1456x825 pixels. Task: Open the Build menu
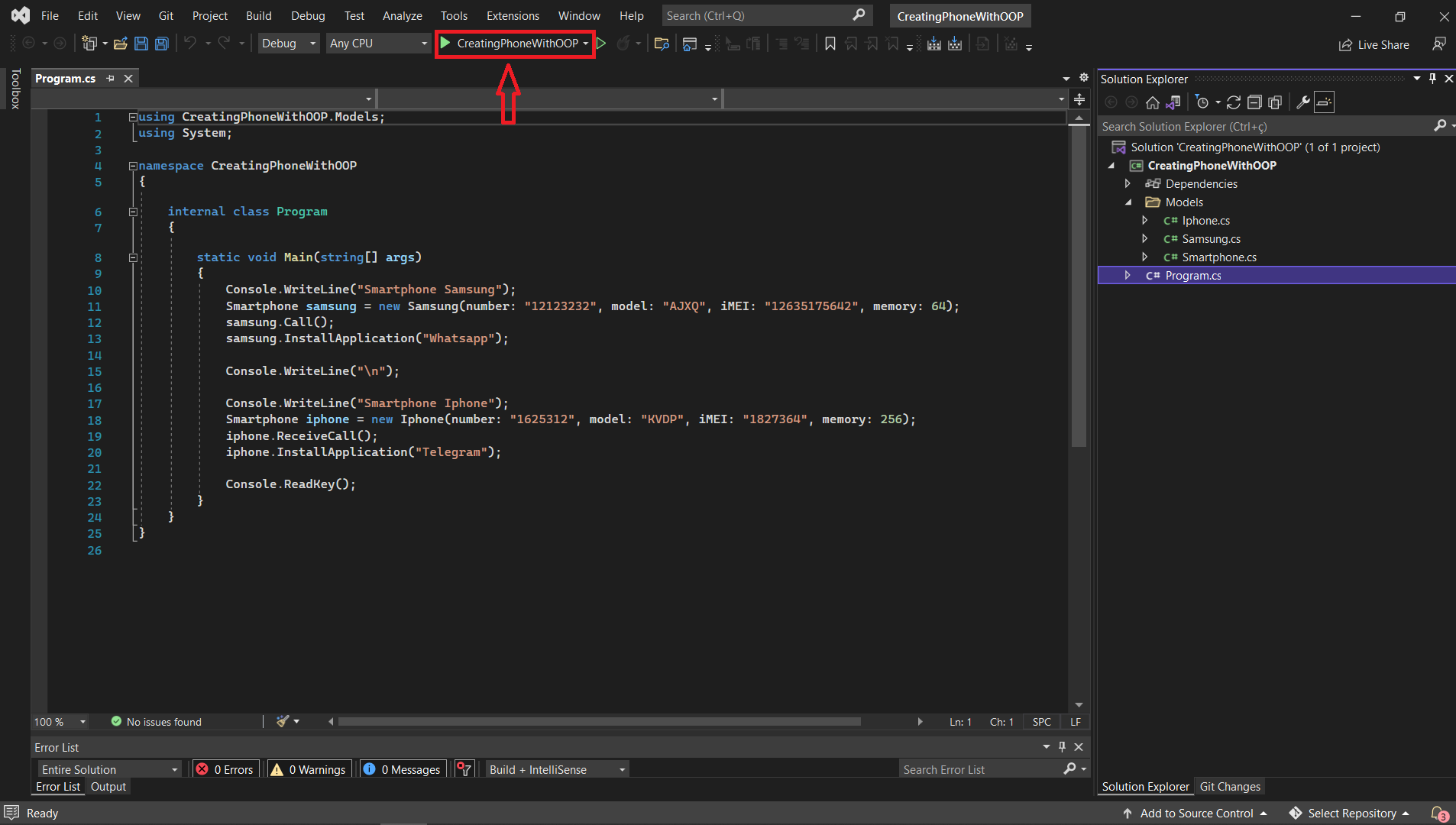258,15
